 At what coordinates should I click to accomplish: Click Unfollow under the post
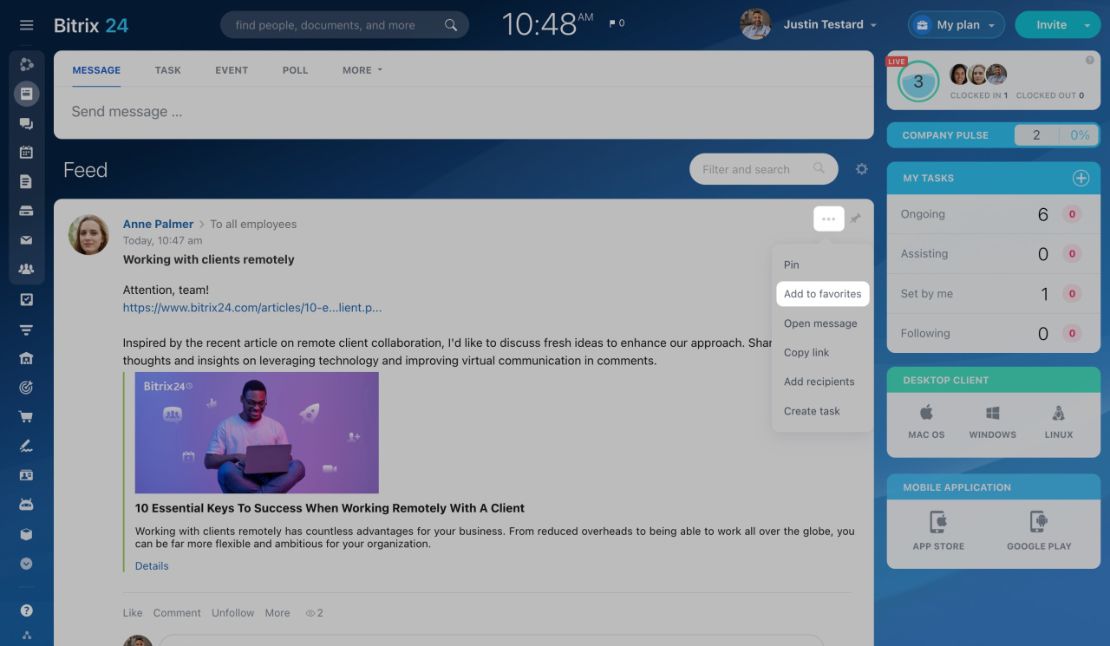(x=232, y=613)
